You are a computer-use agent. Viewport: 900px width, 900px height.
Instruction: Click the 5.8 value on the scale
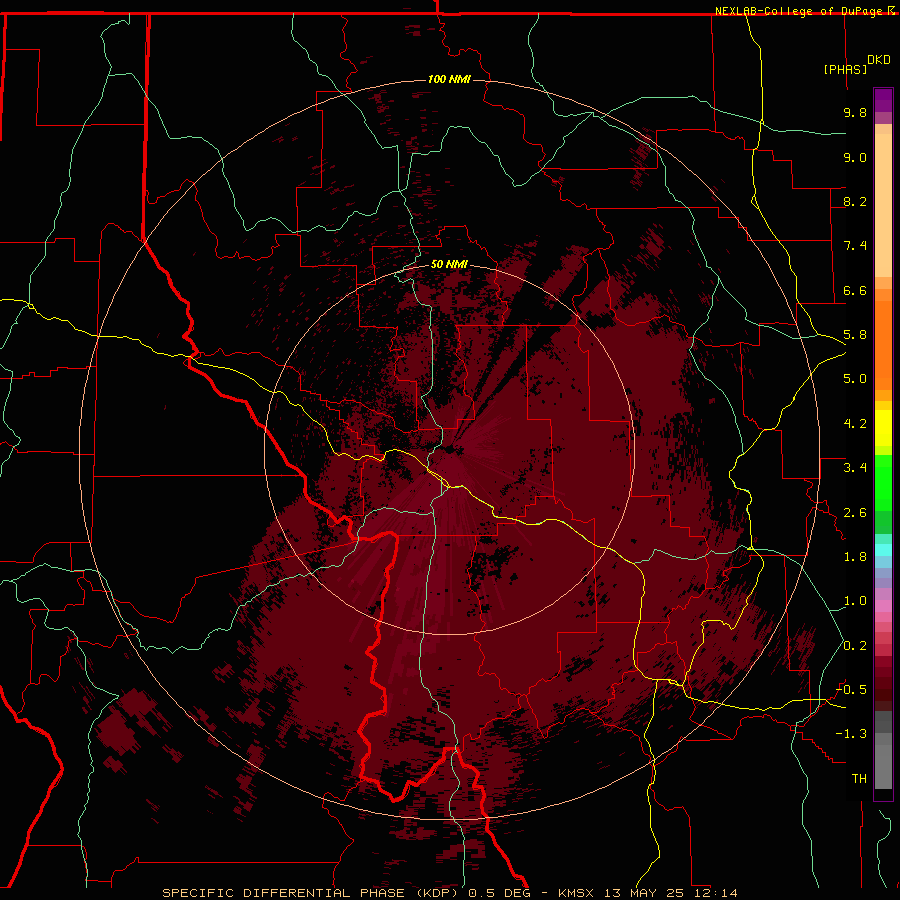click(855, 335)
